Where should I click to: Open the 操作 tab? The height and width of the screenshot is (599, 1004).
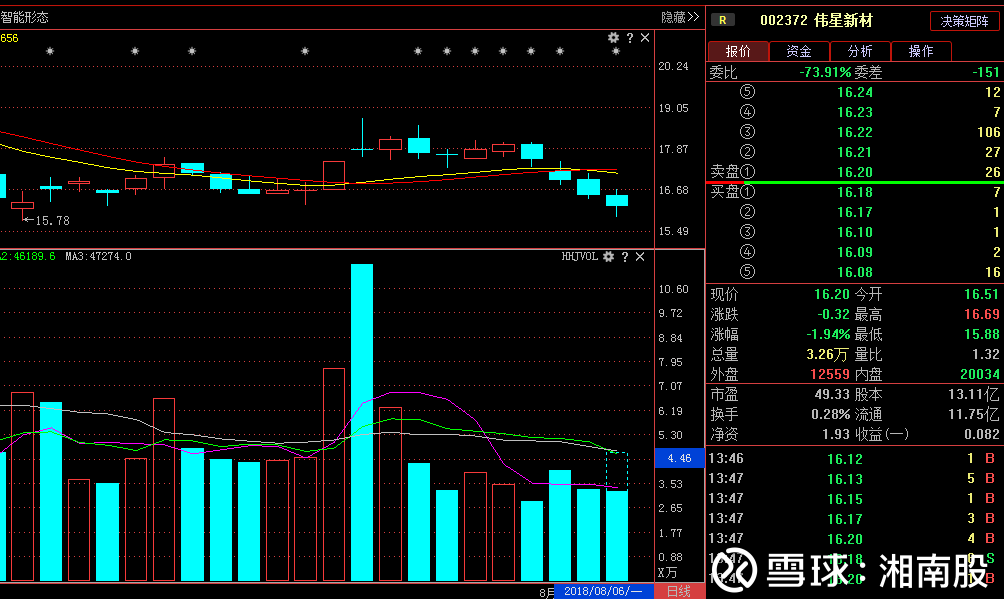[x=921, y=51]
